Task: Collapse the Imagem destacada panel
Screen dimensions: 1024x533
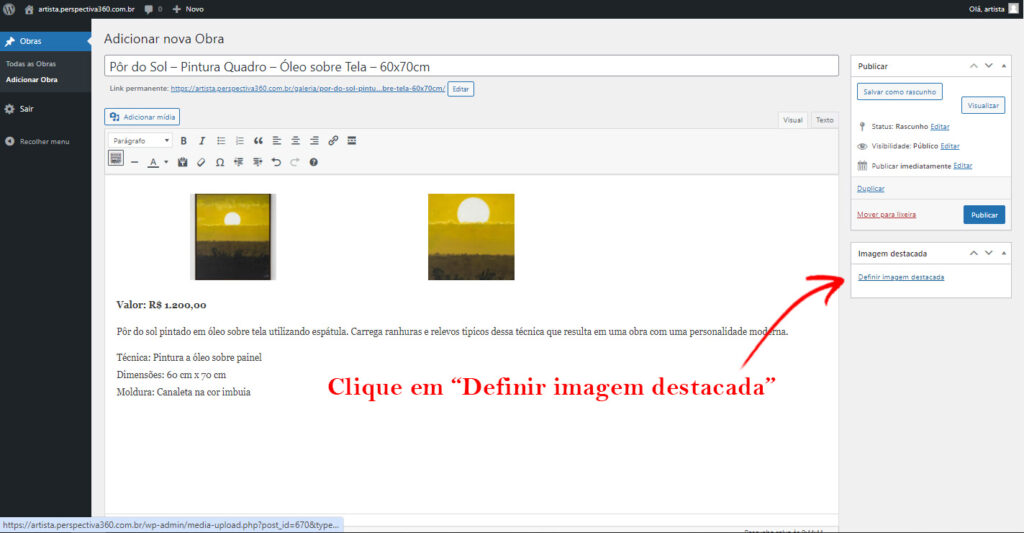Action: tap(1004, 253)
